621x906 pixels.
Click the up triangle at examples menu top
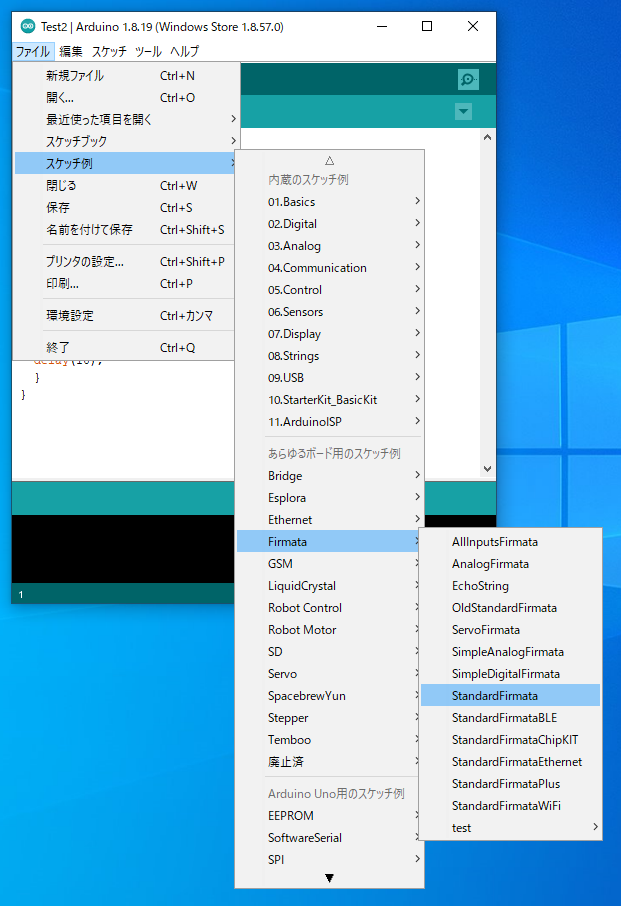tap(329, 161)
